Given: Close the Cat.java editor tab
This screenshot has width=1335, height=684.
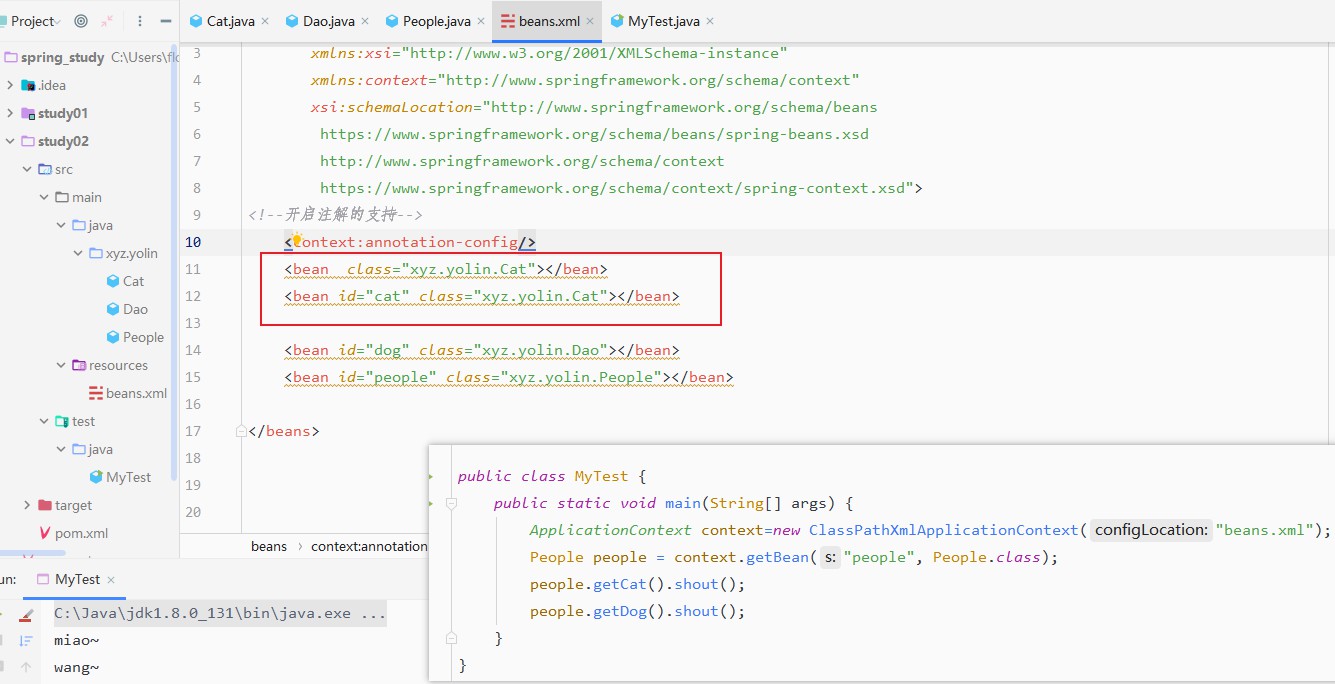Looking at the screenshot, I should click(265, 21).
